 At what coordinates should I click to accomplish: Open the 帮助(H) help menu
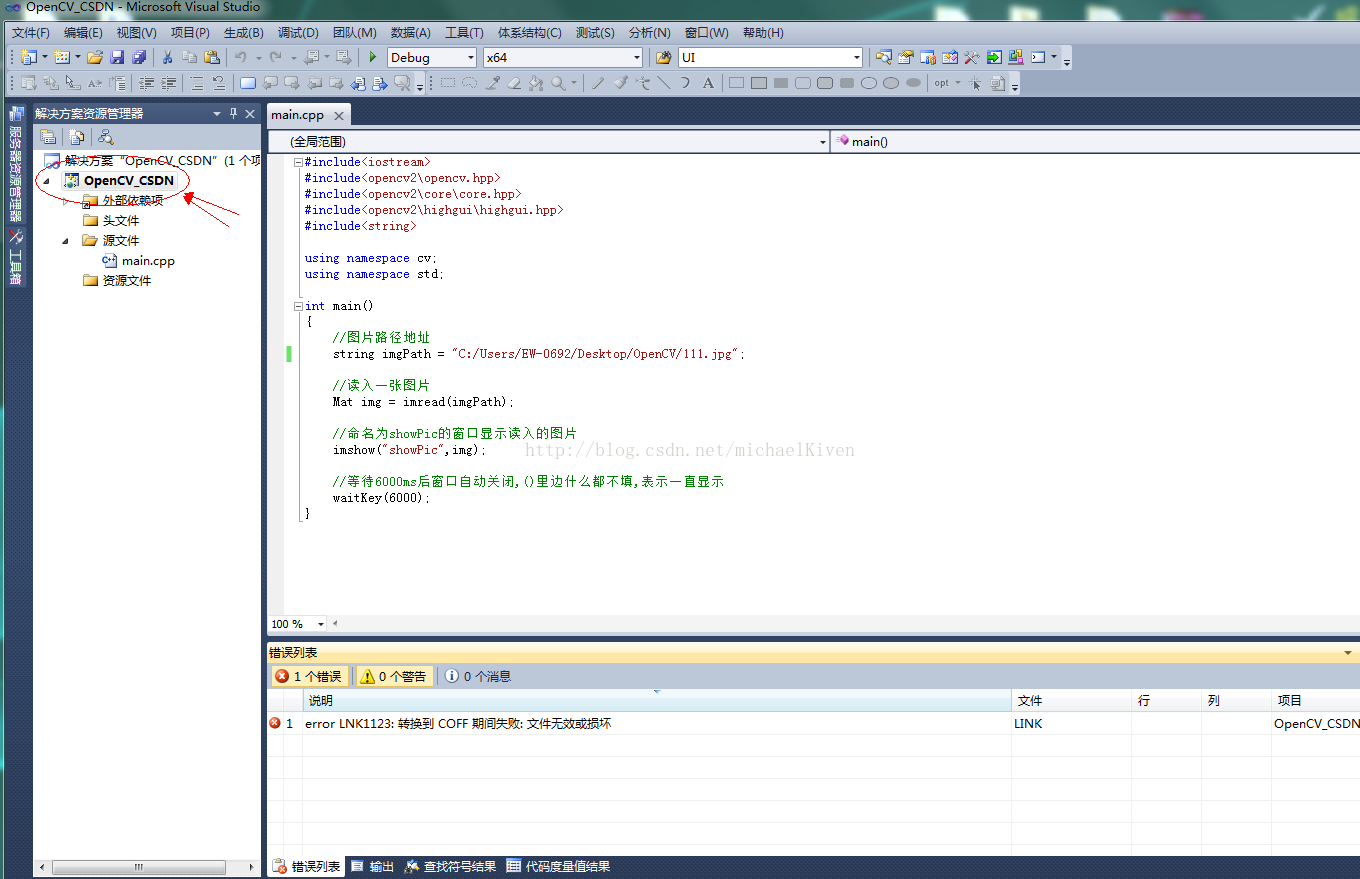[763, 33]
